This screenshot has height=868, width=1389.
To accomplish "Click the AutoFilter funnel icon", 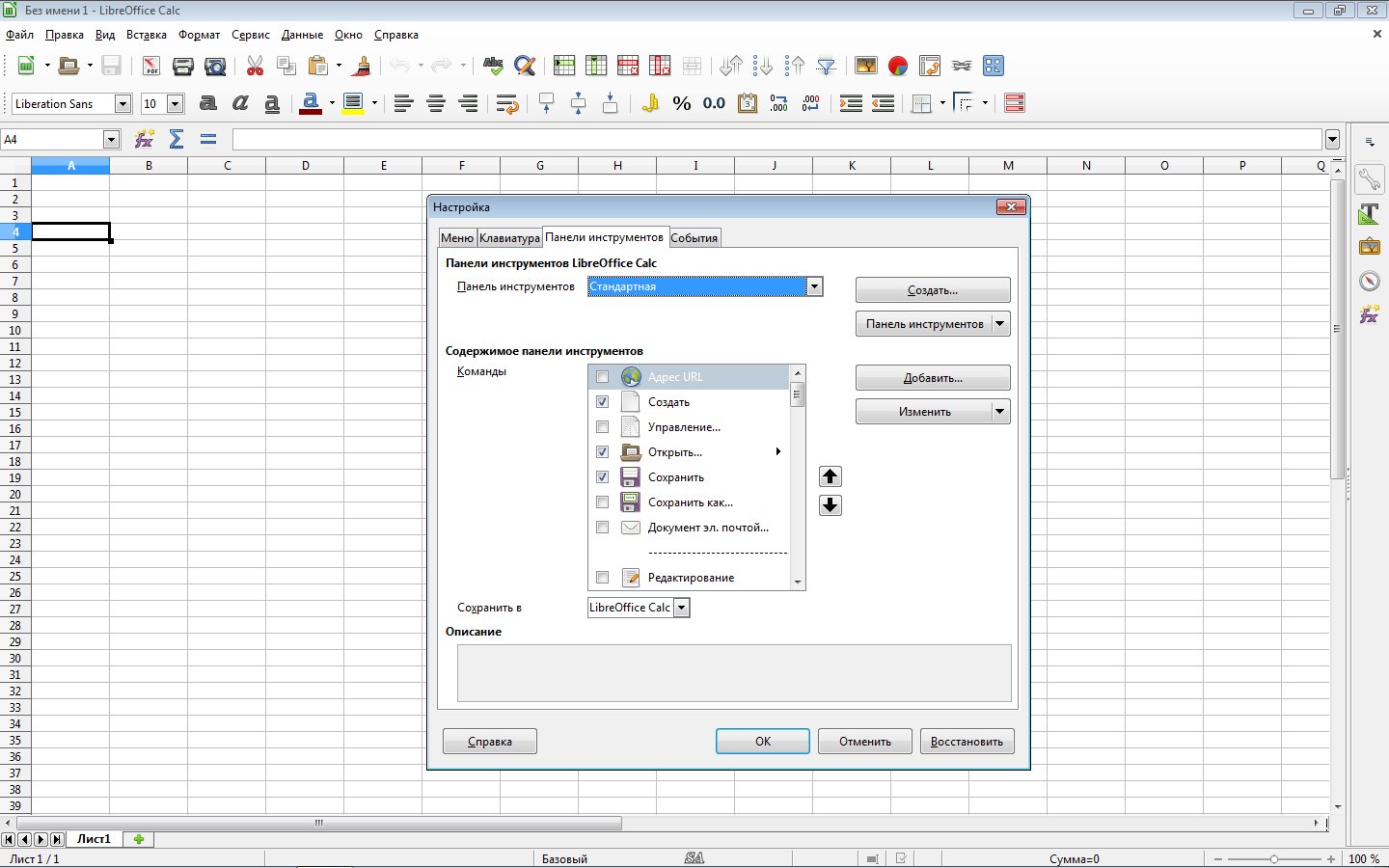I will pos(827,66).
